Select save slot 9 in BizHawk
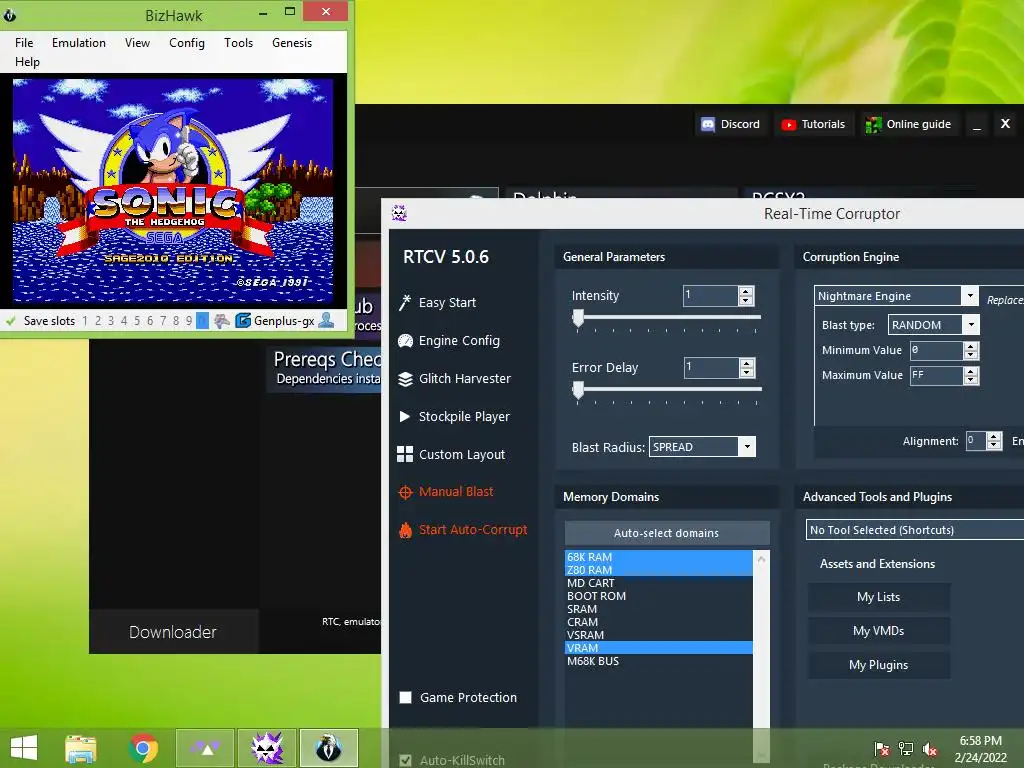Viewport: 1024px width, 768px height. click(x=189, y=321)
